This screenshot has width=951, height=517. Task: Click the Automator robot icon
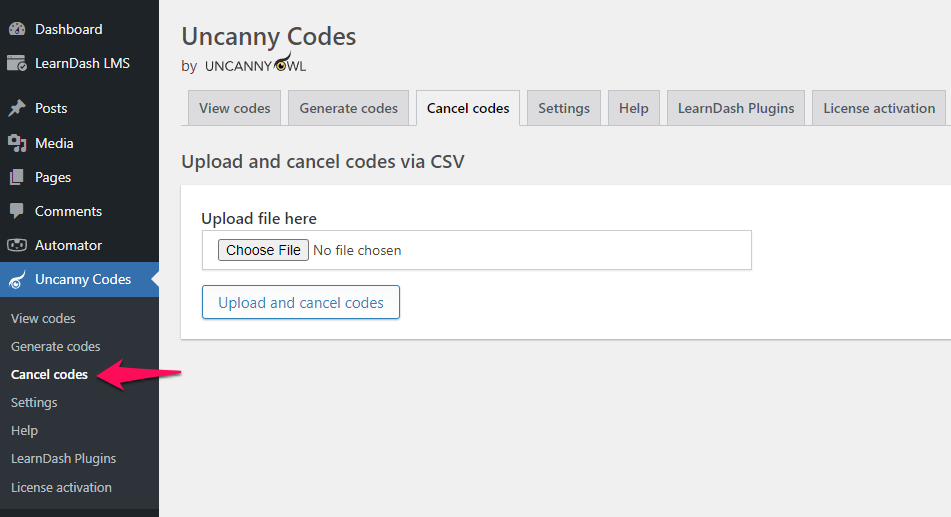17,245
